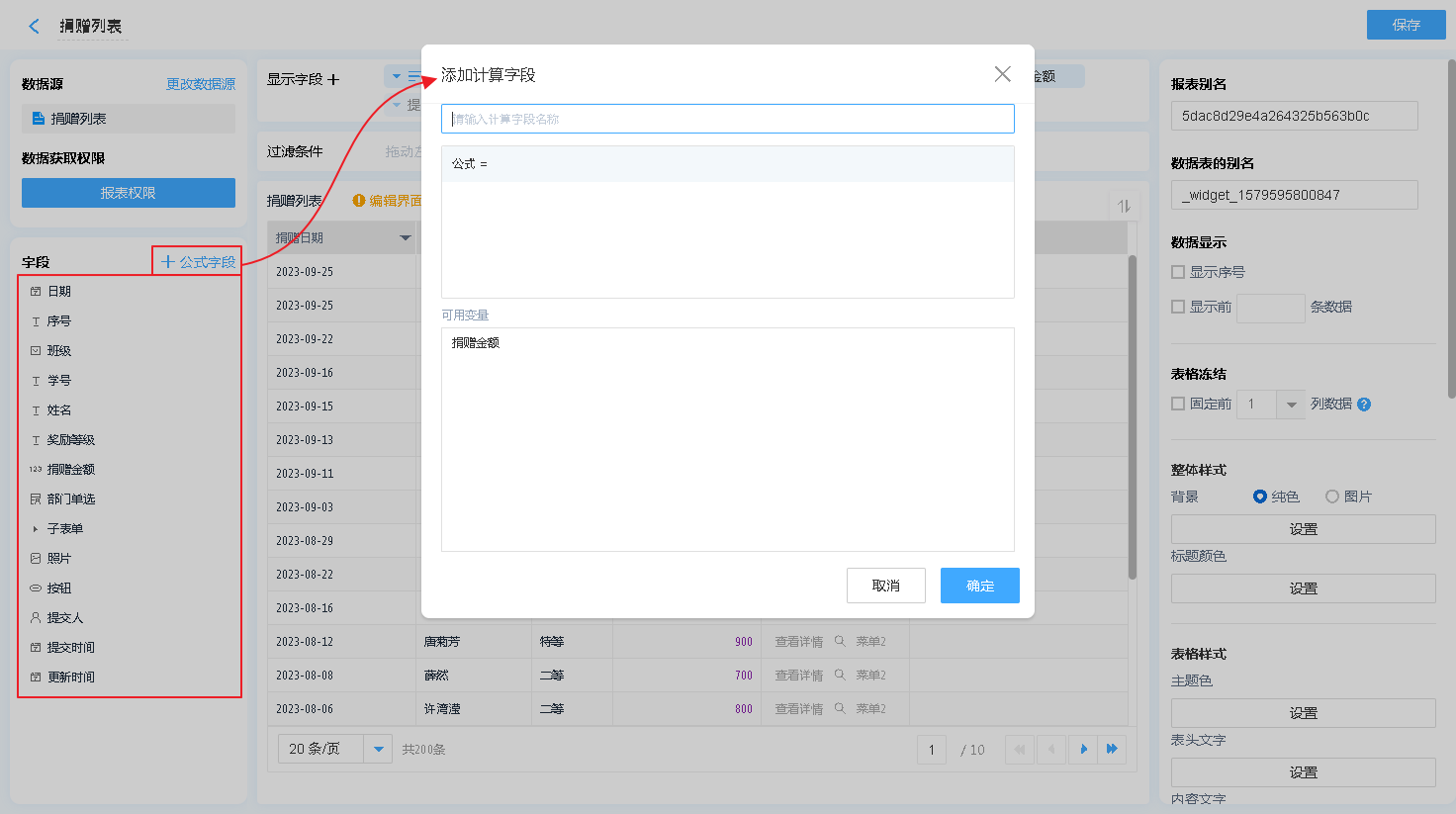The image size is (1456, 814).
Task: Open the freeze column count dropdown
Action: click(1290, 405)
